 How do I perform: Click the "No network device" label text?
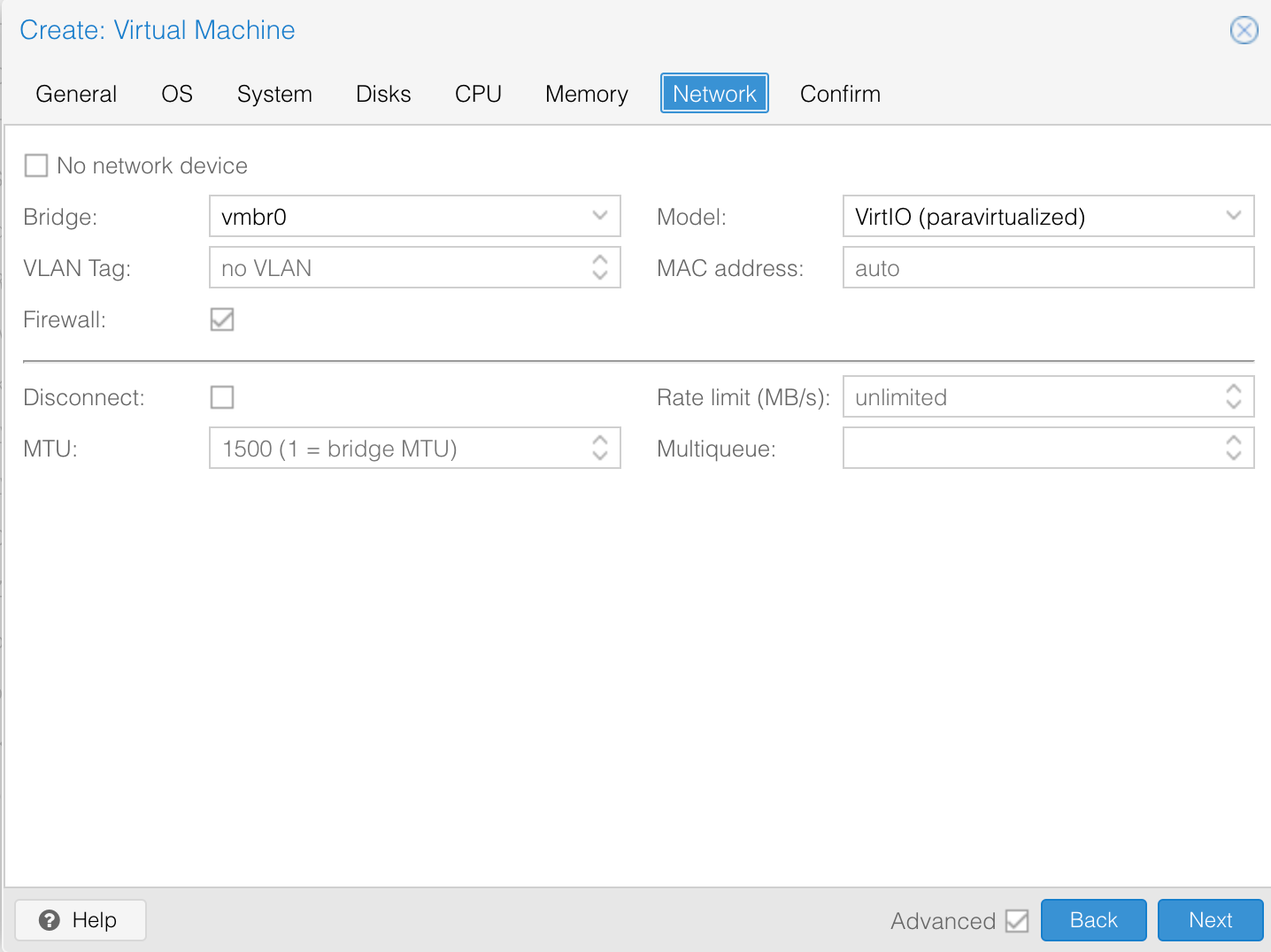(x=152, y=165)
